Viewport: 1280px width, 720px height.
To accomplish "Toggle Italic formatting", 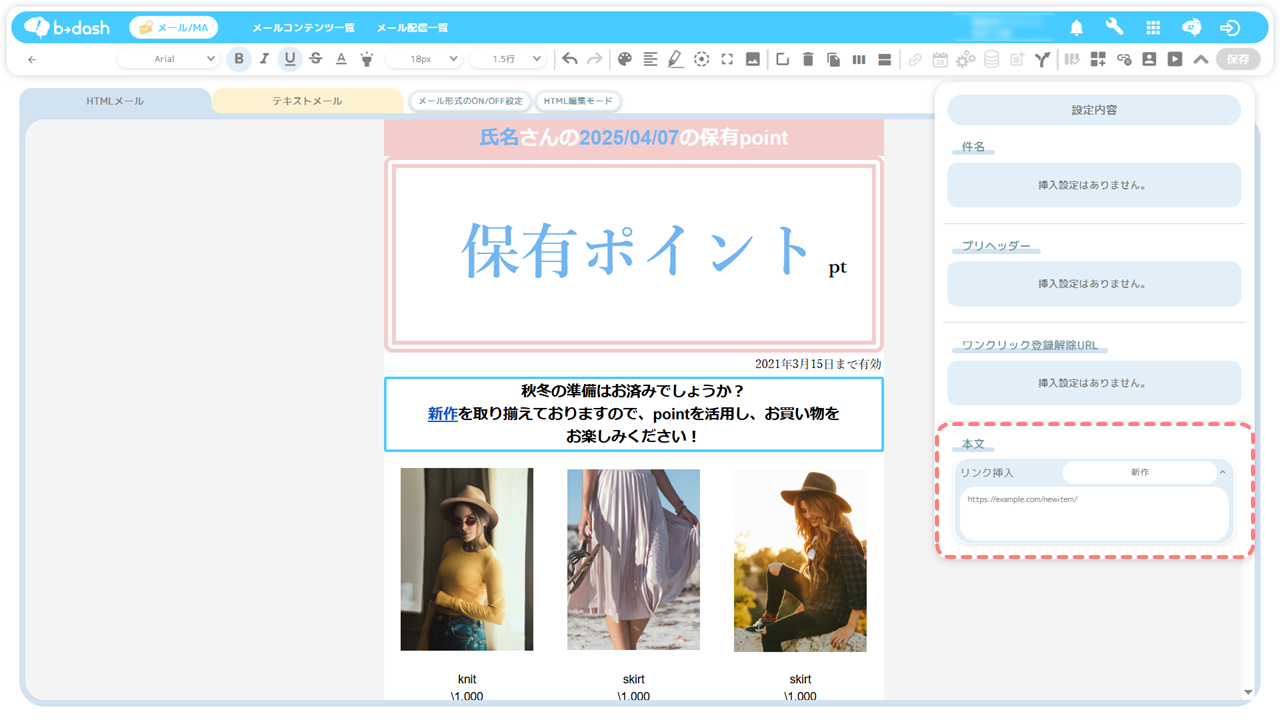I will [x=264, y=59].
